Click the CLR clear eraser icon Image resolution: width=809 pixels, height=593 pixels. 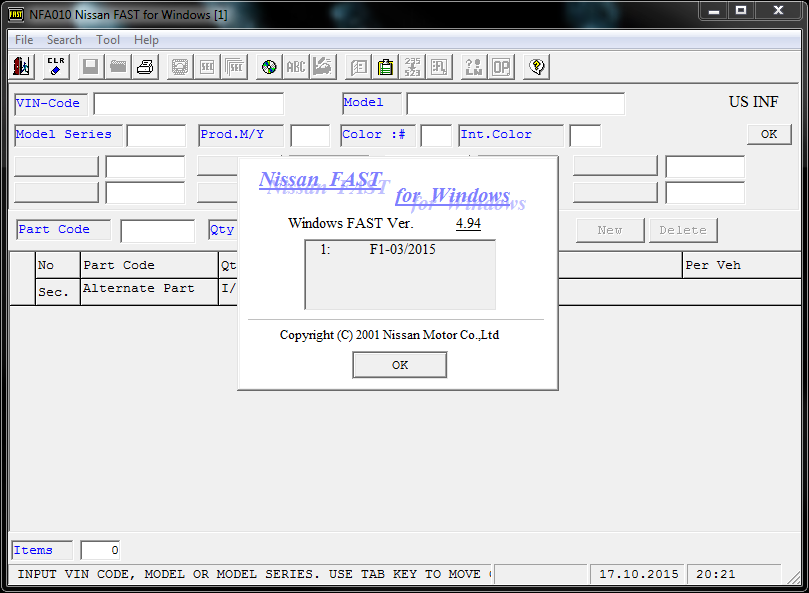(x=56, y=67)
